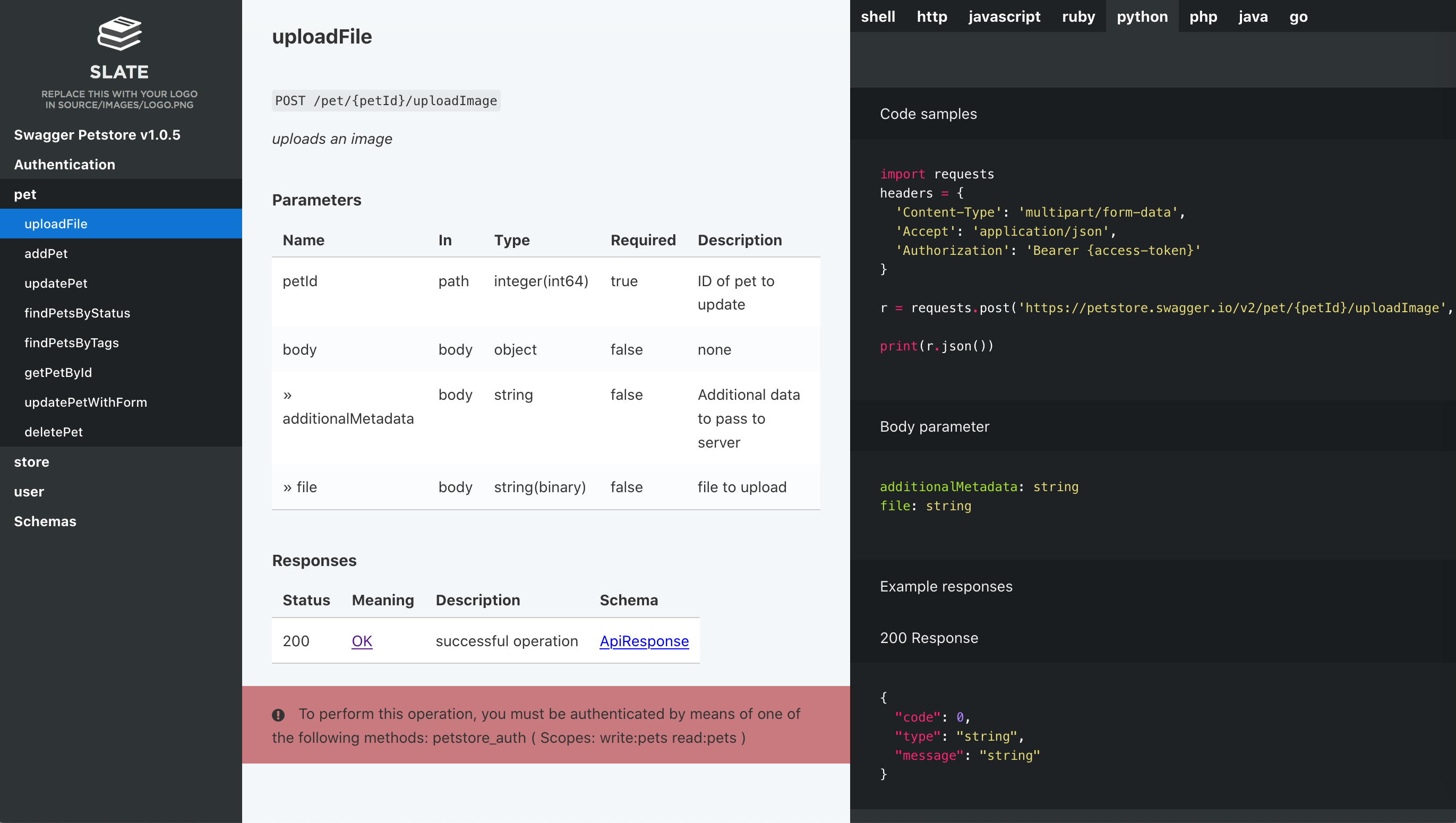The width and height of the screenshot is (1456, 823).
Task: Collapse the pet section header
Action: [25, 194]
